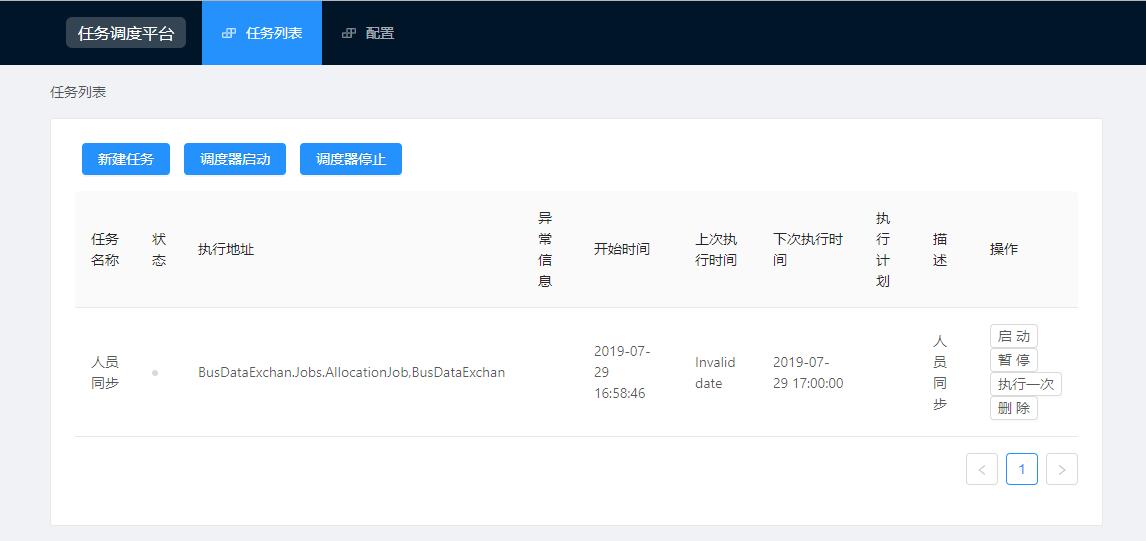The width and height of the screenshot is (1146, 541).
Task: Select the Invalid date cell
Action: click(715, 372)
